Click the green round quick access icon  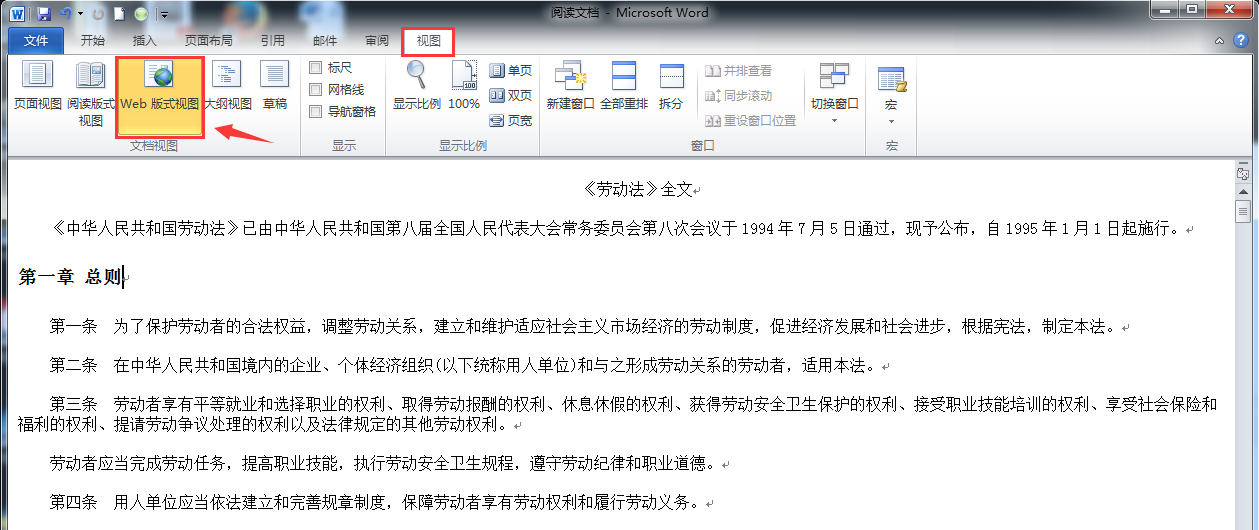[141, 14]
